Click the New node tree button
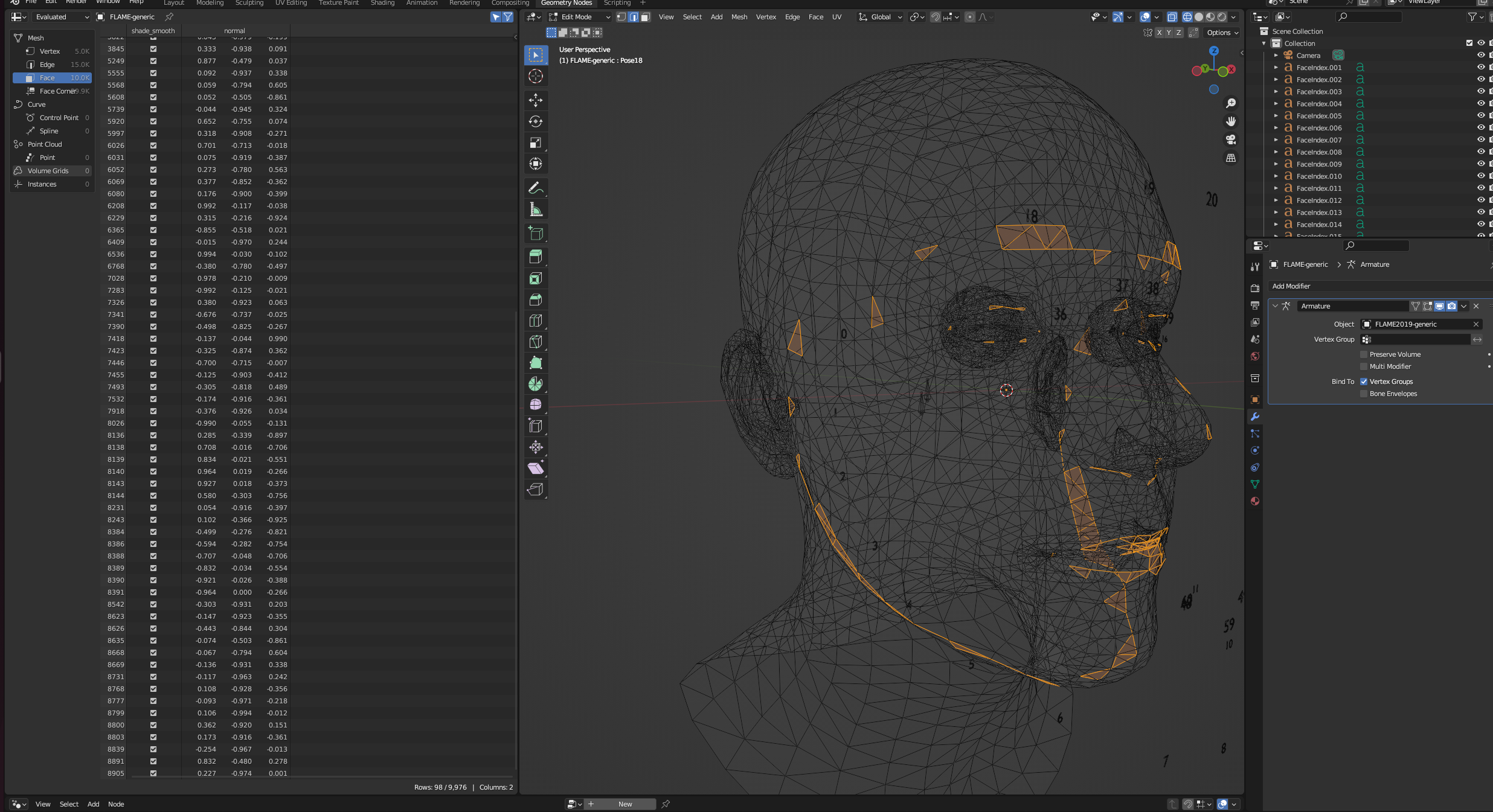Image resolution: width=1493 pixels, height=812 pixels. [x=624, y=804]
